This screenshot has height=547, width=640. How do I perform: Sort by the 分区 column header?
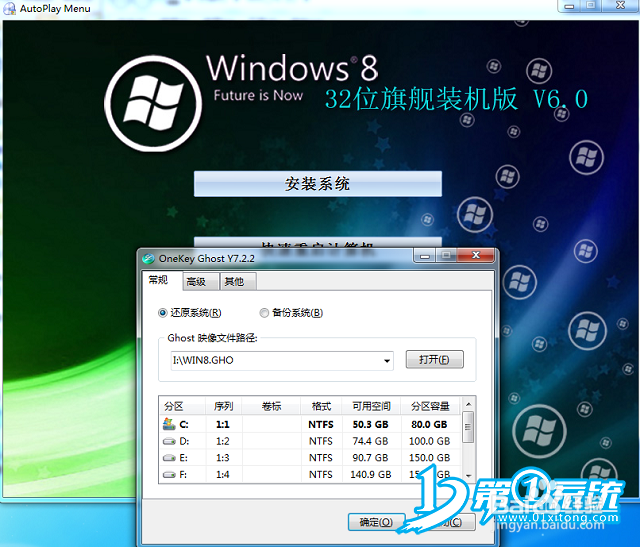pyautogui.click(x=182, y=406)
